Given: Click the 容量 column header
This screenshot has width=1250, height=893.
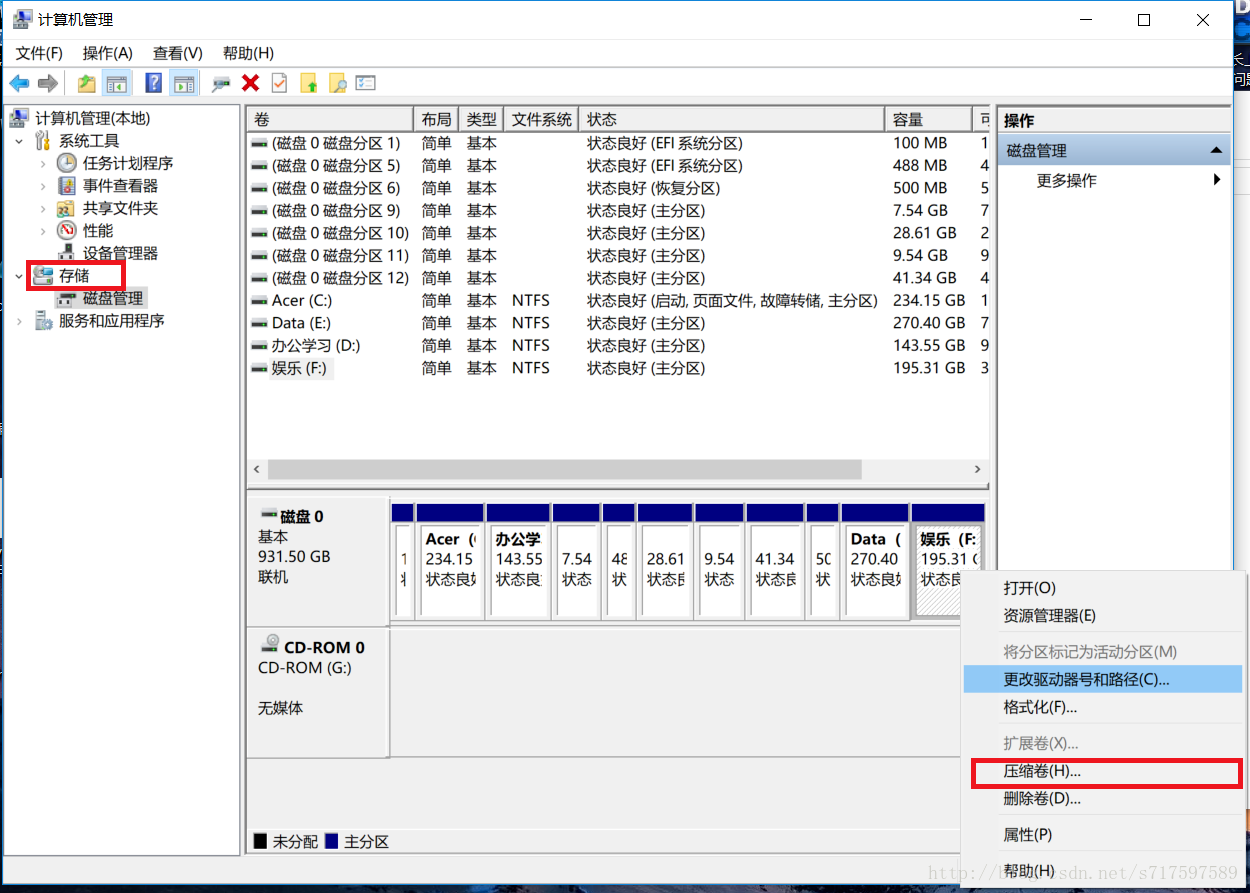Looking at the screenshot, I should pyautogui.click(x=928, y=120).
